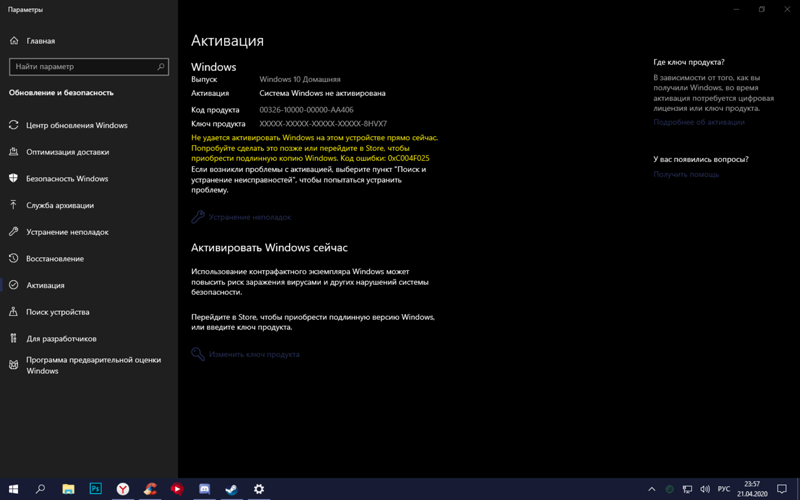Click Settings gear in taskbar
This screenshot has width=800, height=500.
tap(259, 489)
